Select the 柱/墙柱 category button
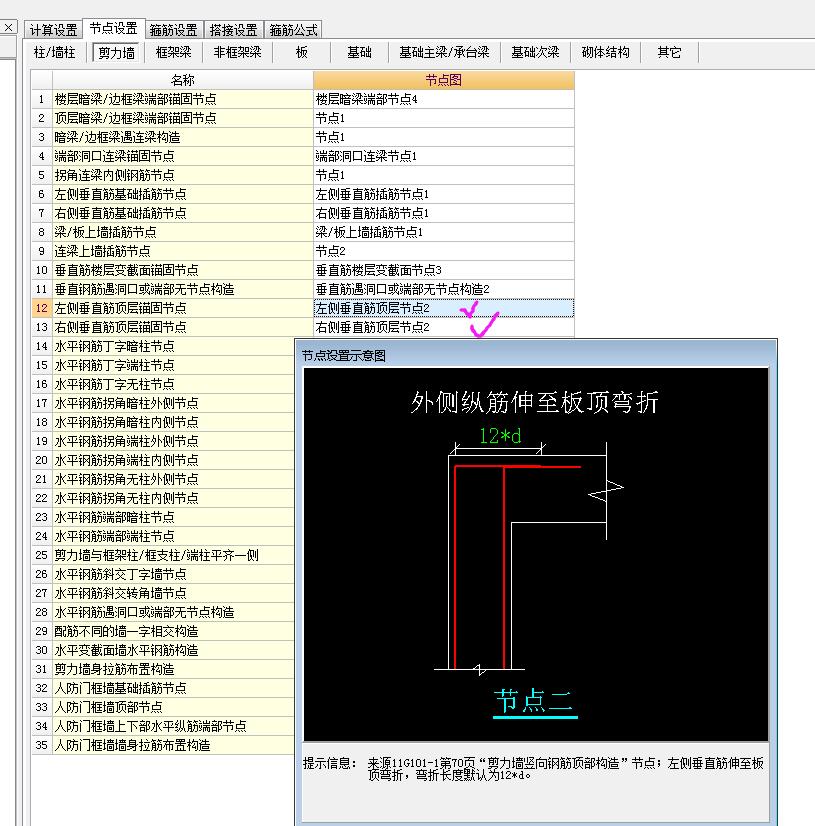This screenshot has height=826, width=815. (x=55, y=52)
